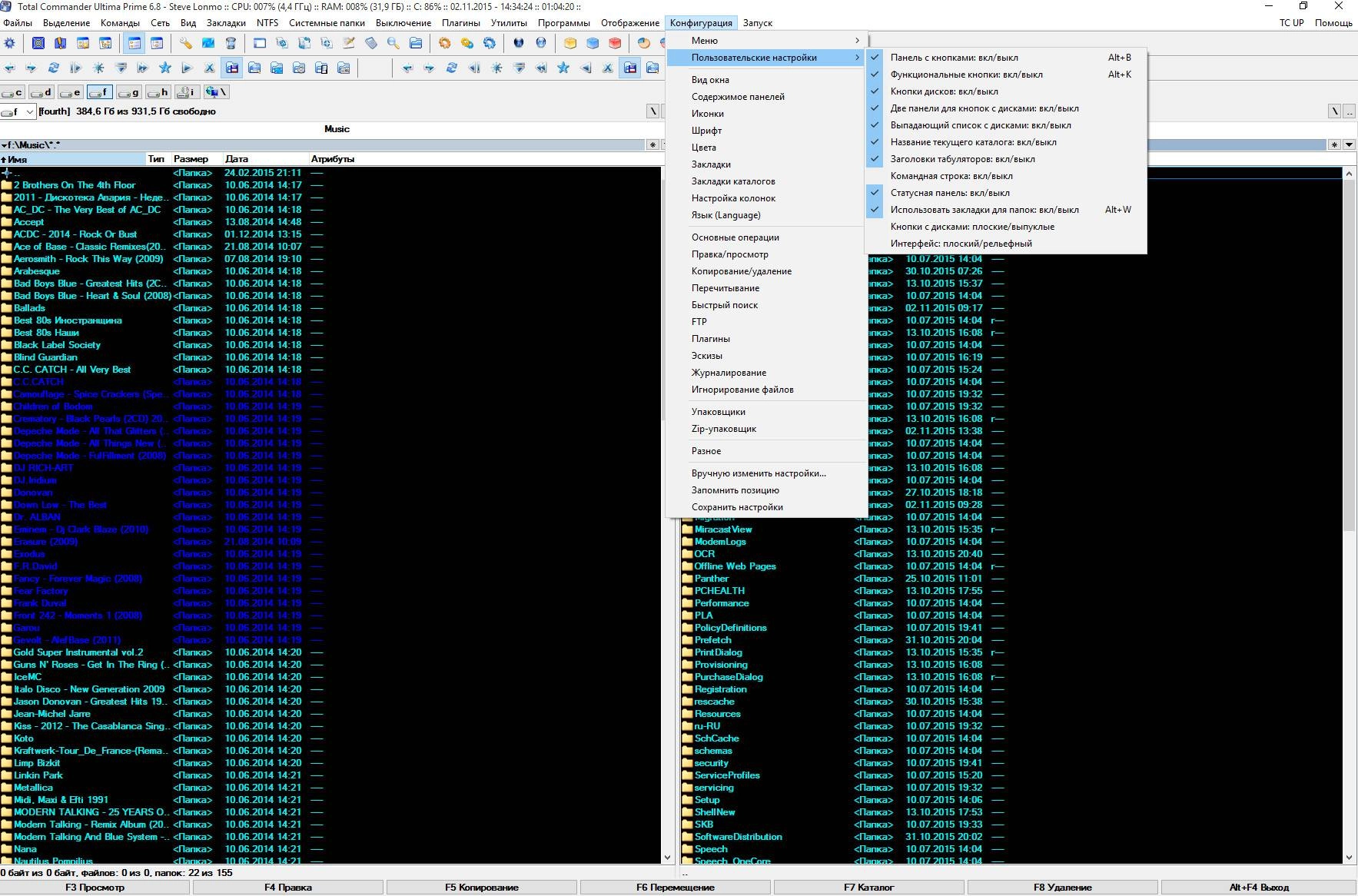
Task: Go back using left panel's back arrow
Action: coord(9,68)
